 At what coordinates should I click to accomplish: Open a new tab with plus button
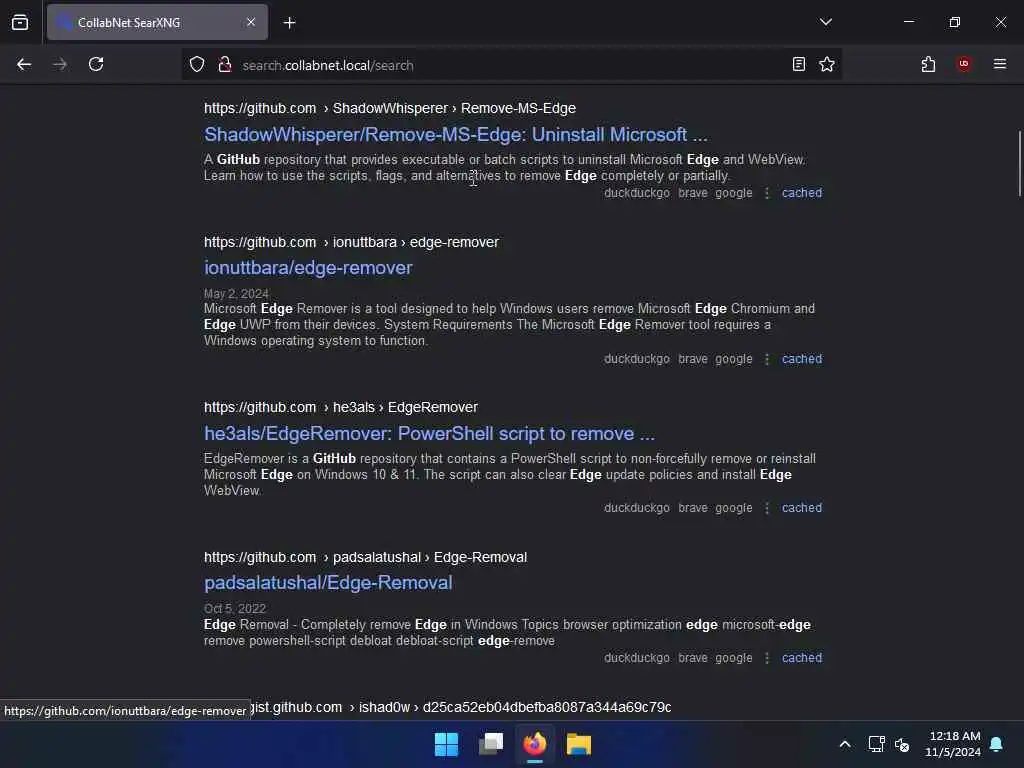289,23
